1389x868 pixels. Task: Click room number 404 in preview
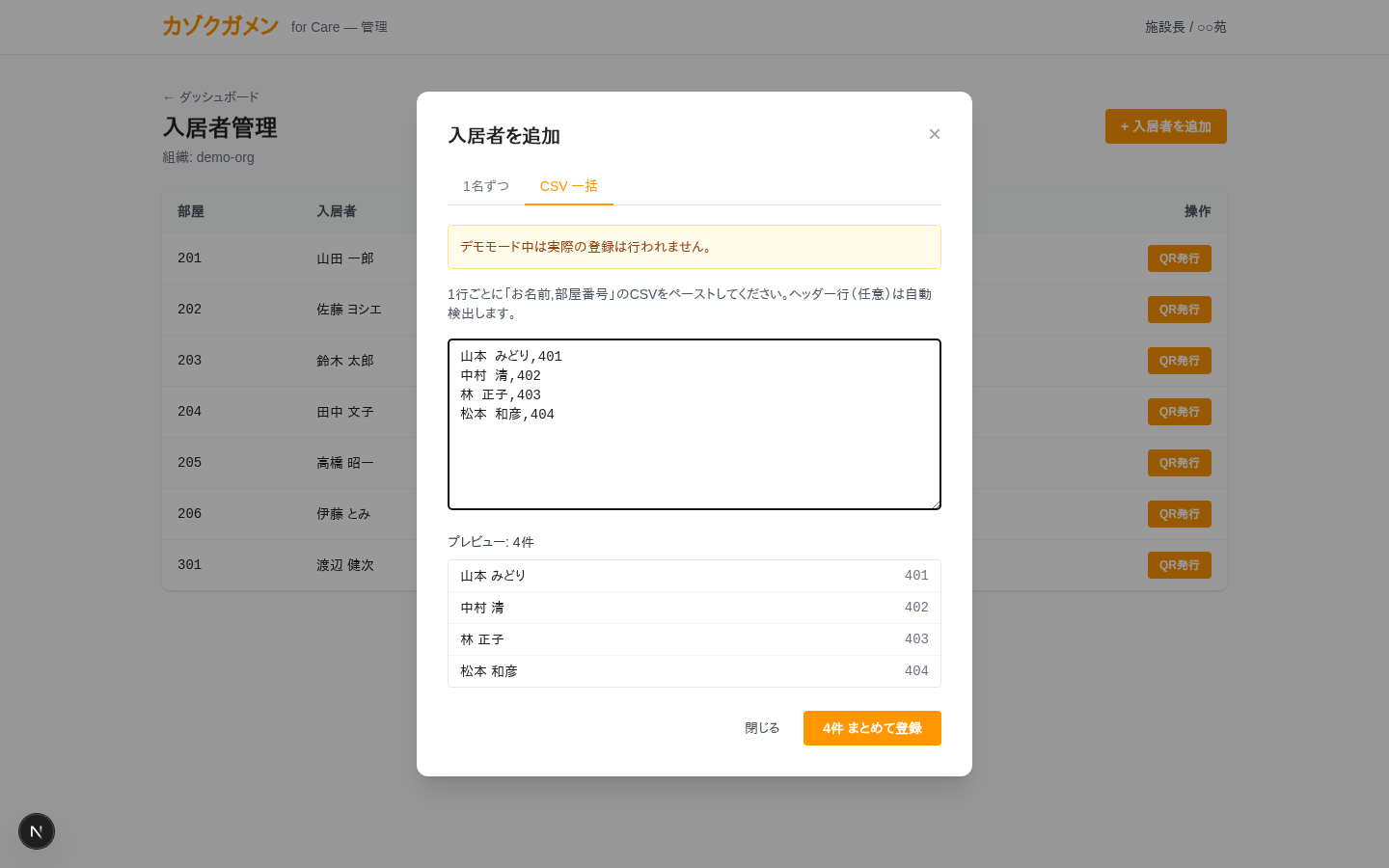(916, 671)
